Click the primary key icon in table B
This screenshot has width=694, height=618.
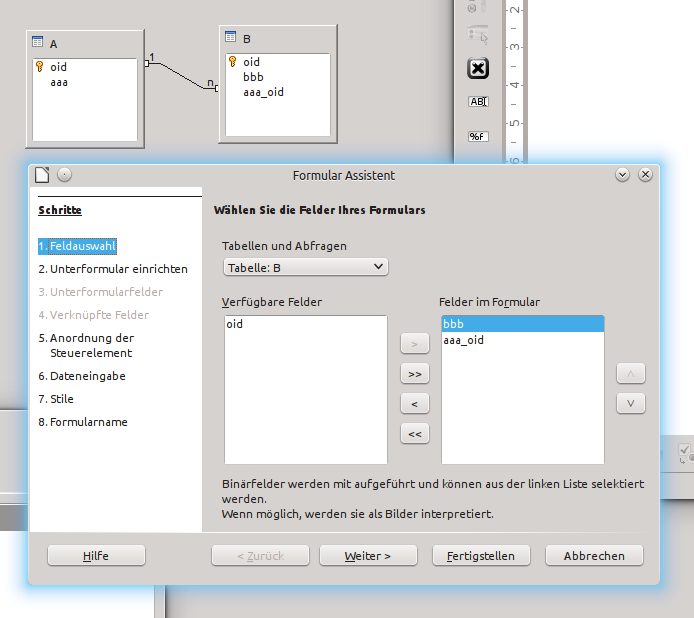[232, 61]
